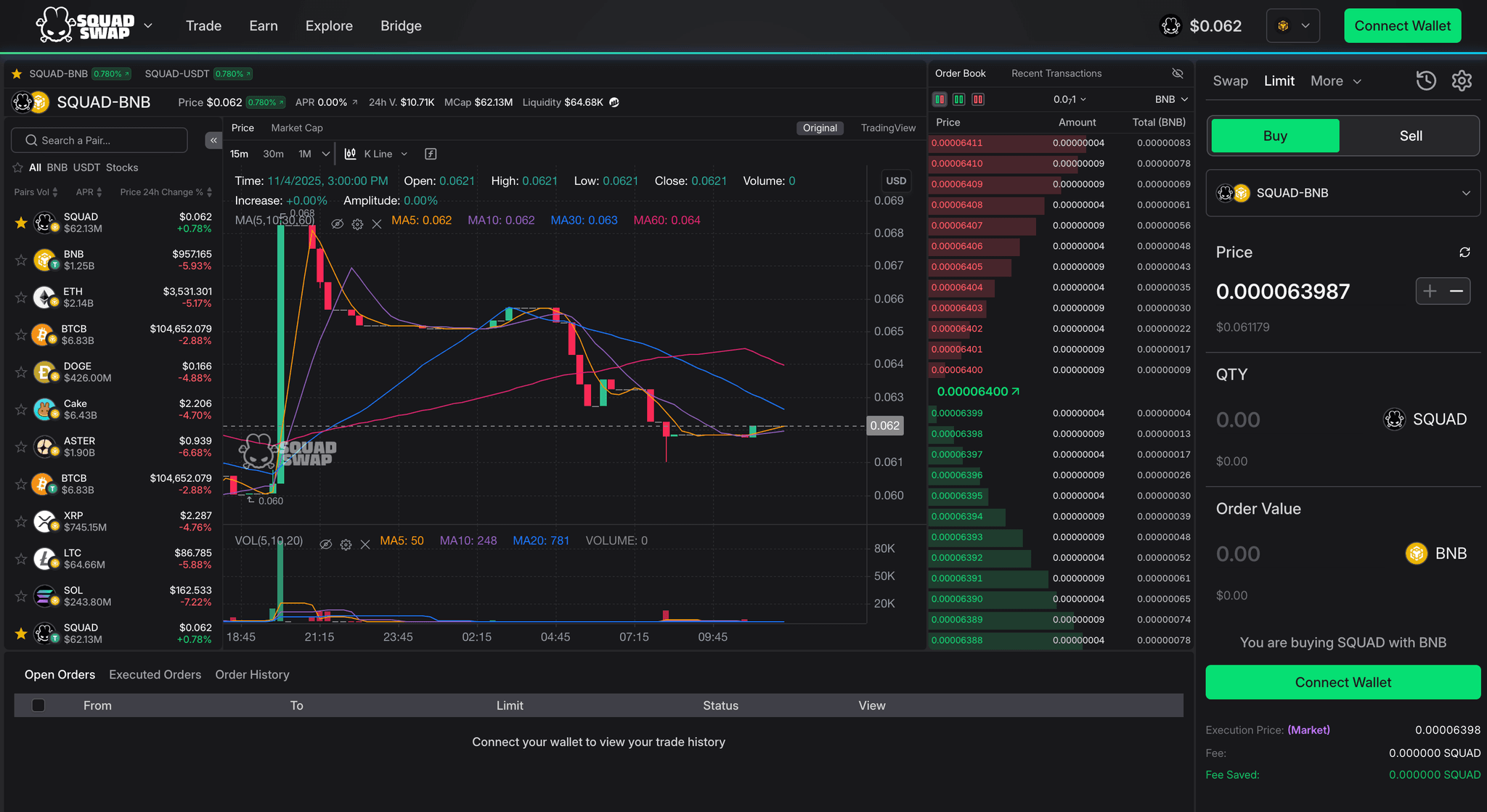Open swap history via the clock icon
Image resolution: width=1487 pixels, height=812 pixels.
[1426, 81]
